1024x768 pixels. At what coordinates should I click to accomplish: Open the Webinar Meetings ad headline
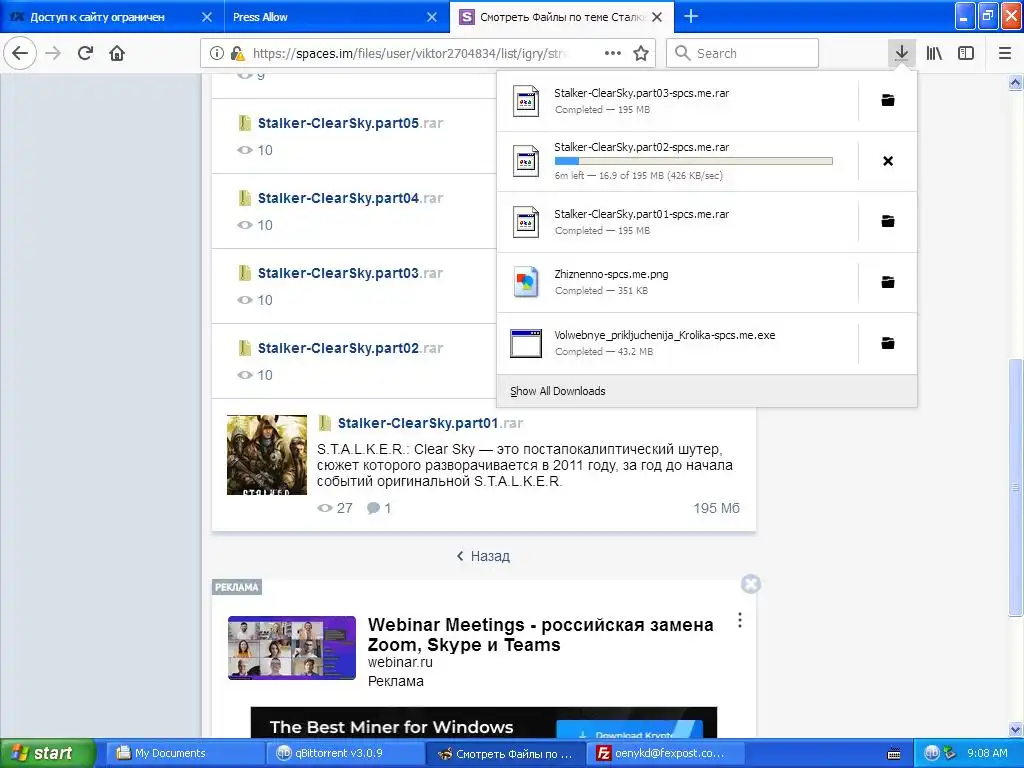pyautogui.click(x=541, y=635)
